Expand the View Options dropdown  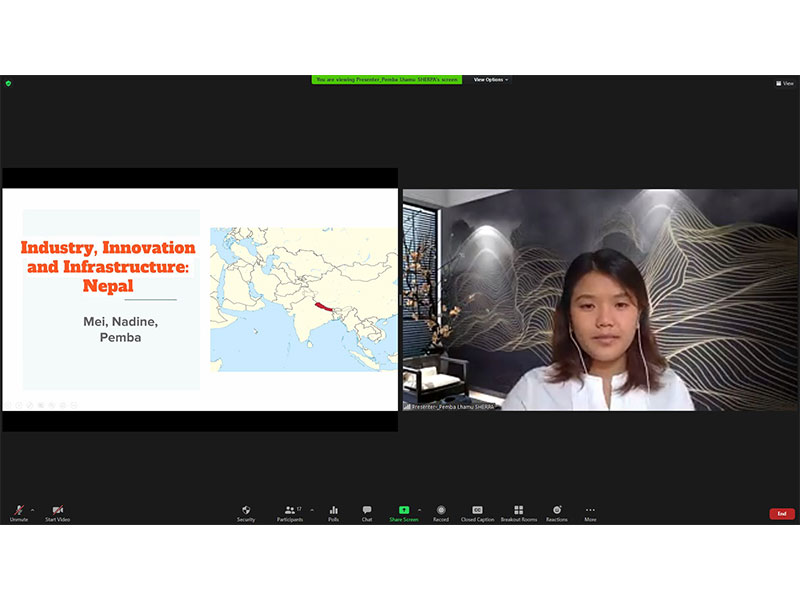[490, 79]
